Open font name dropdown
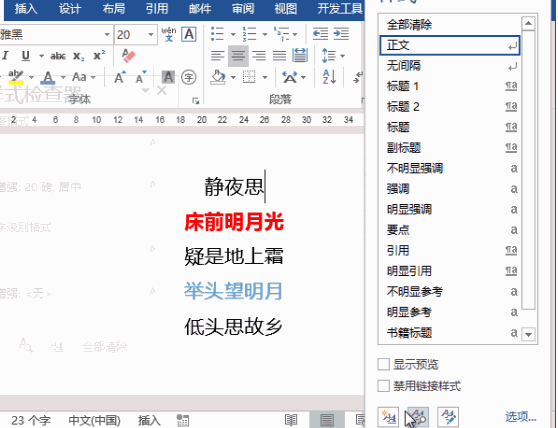Viewport: 558px width, 428px height. pyautogui.click(x=107, y=35)
